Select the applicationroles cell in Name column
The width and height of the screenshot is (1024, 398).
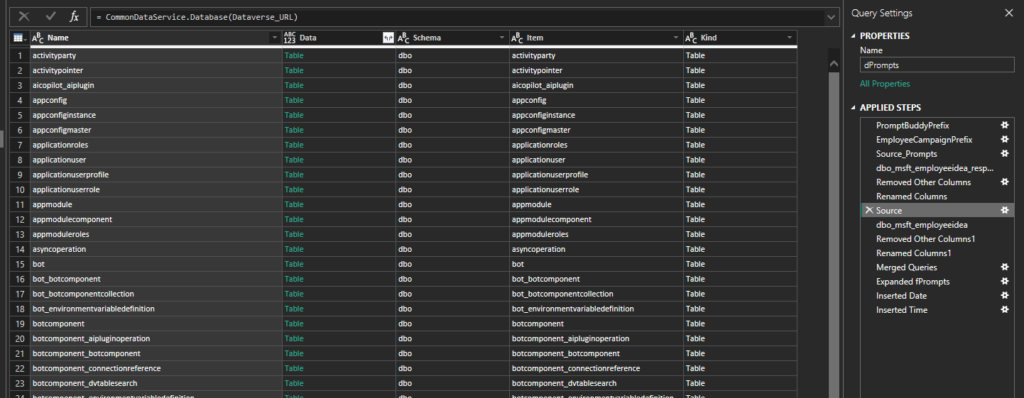tap(156, 145)
